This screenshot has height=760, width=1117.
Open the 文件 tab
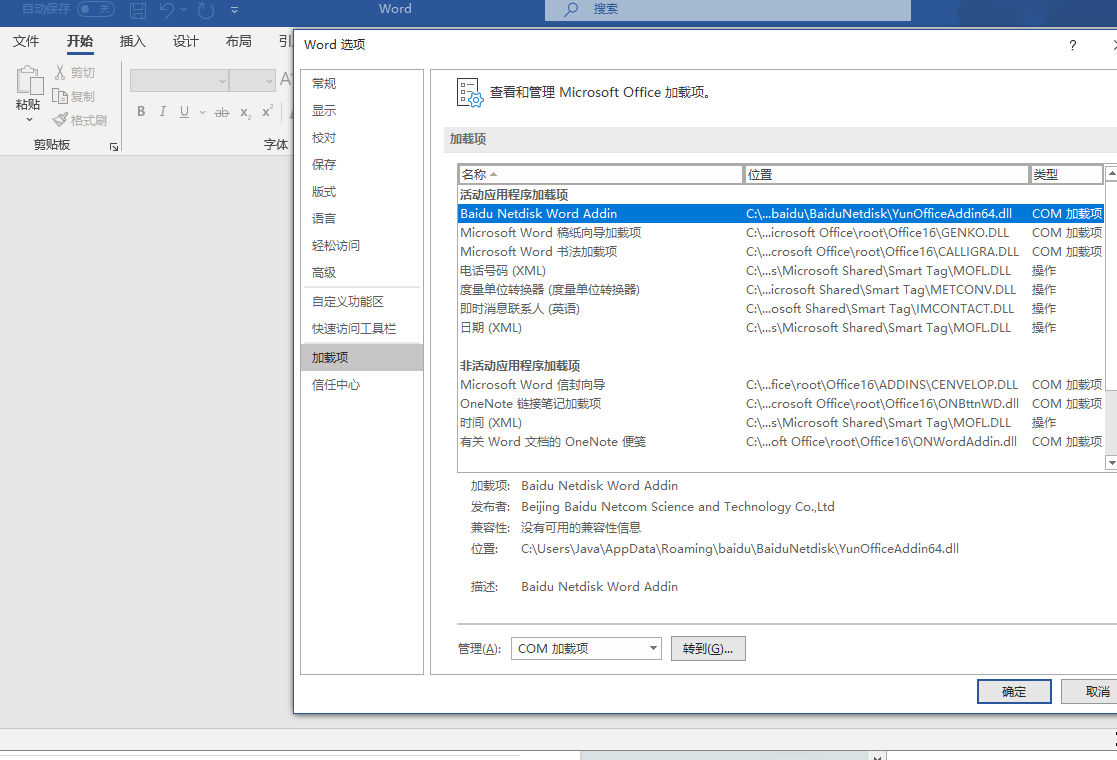coord(26,41)
